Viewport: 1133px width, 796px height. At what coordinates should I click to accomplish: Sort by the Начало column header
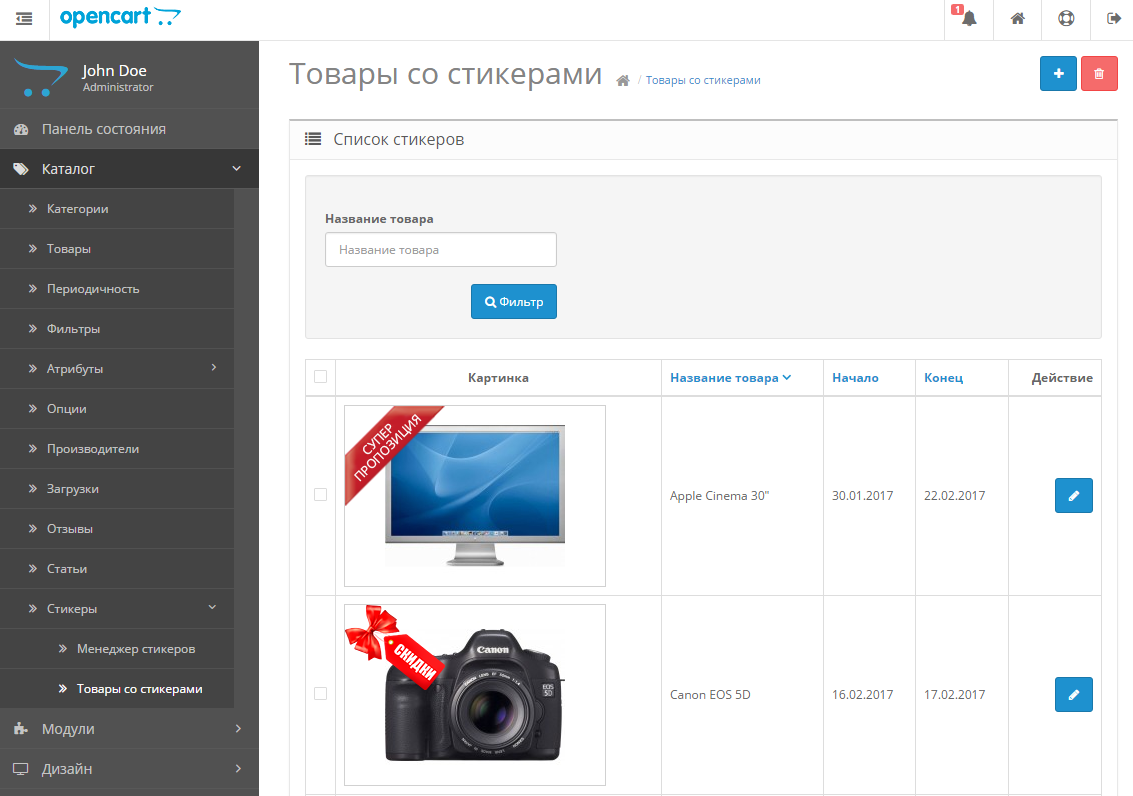855,378
